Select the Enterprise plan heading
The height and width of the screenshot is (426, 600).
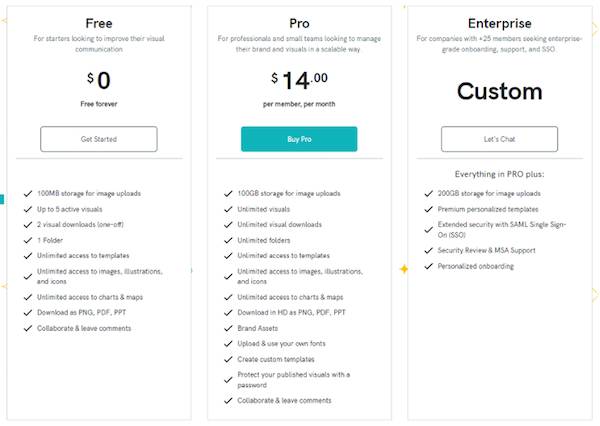(498, 21)
